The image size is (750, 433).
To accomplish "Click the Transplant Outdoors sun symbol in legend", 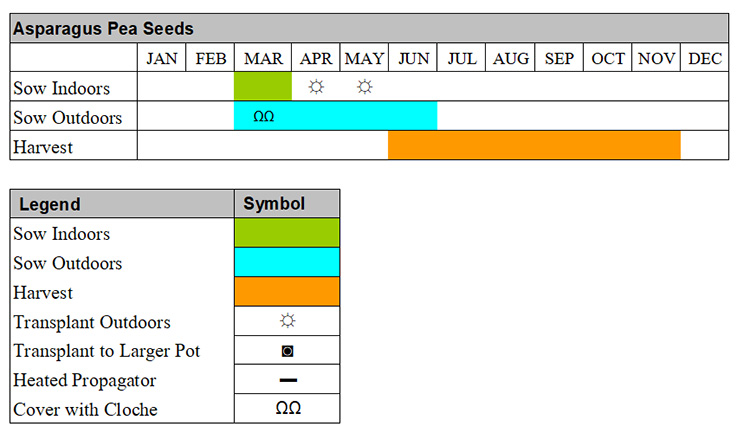I will click(287, 321).
